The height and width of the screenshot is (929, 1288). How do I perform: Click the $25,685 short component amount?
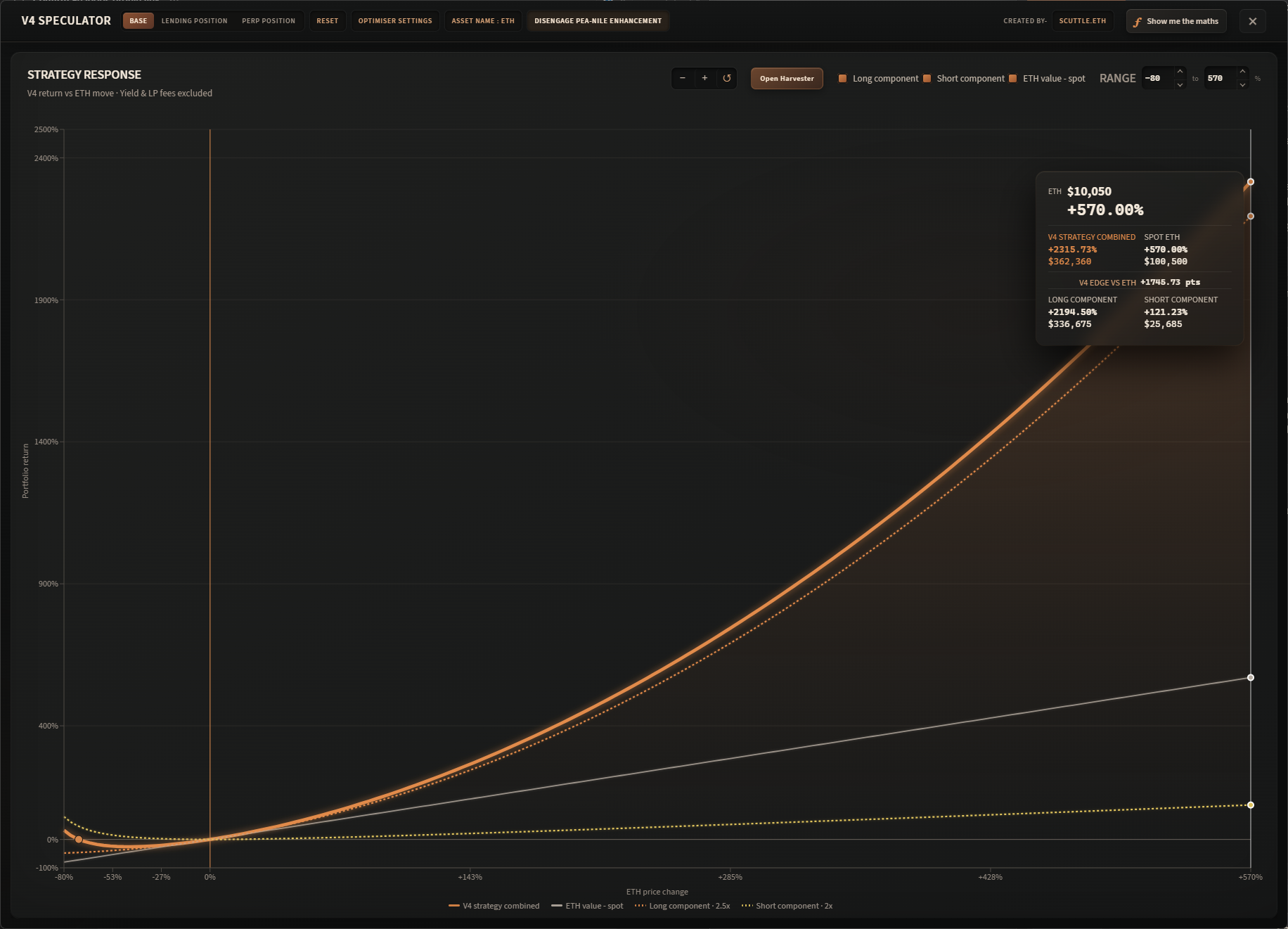1163,324
